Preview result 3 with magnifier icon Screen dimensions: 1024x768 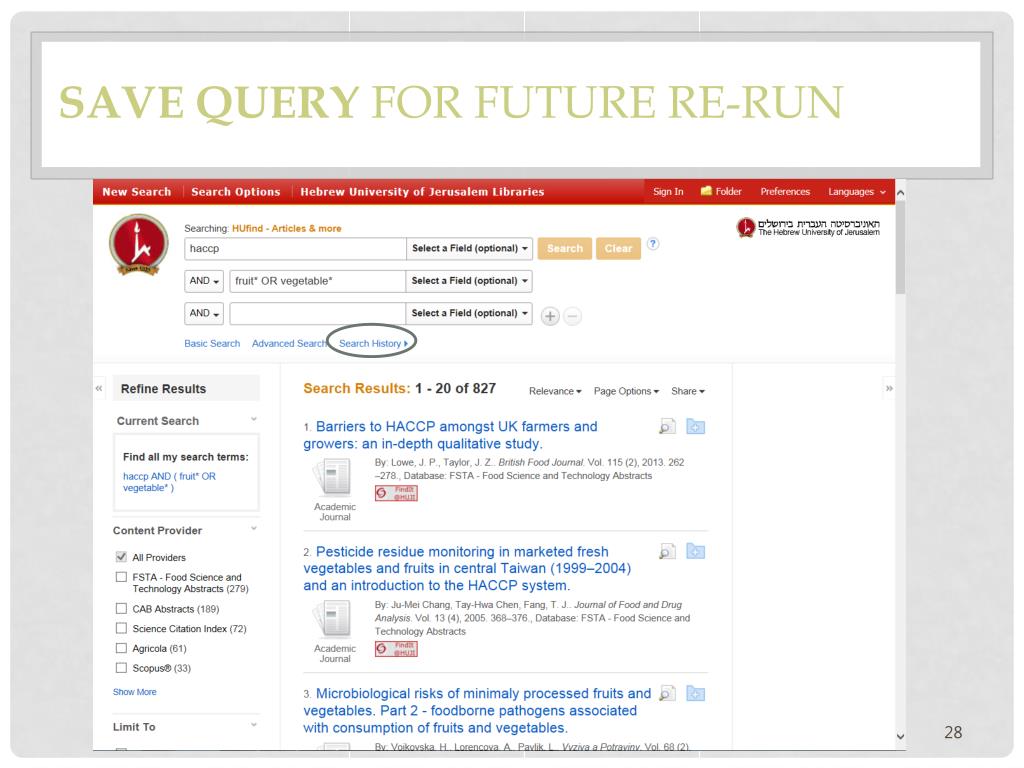click(x=667, y=694)
